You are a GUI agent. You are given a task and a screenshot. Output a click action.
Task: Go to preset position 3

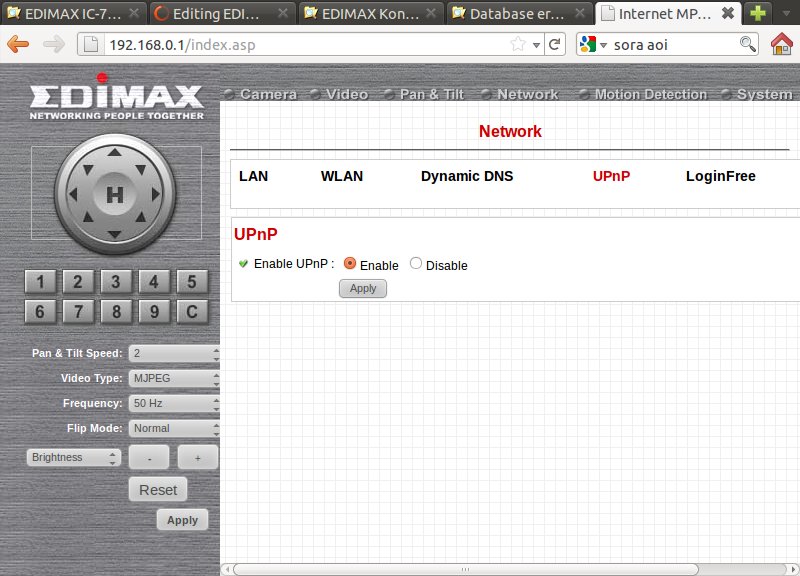116,282
